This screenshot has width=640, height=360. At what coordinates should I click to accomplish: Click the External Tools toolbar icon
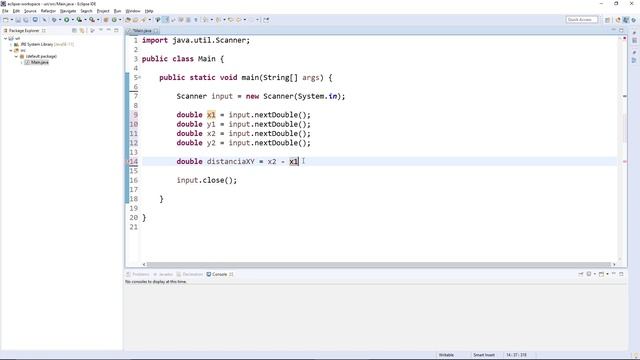(92, 20)
